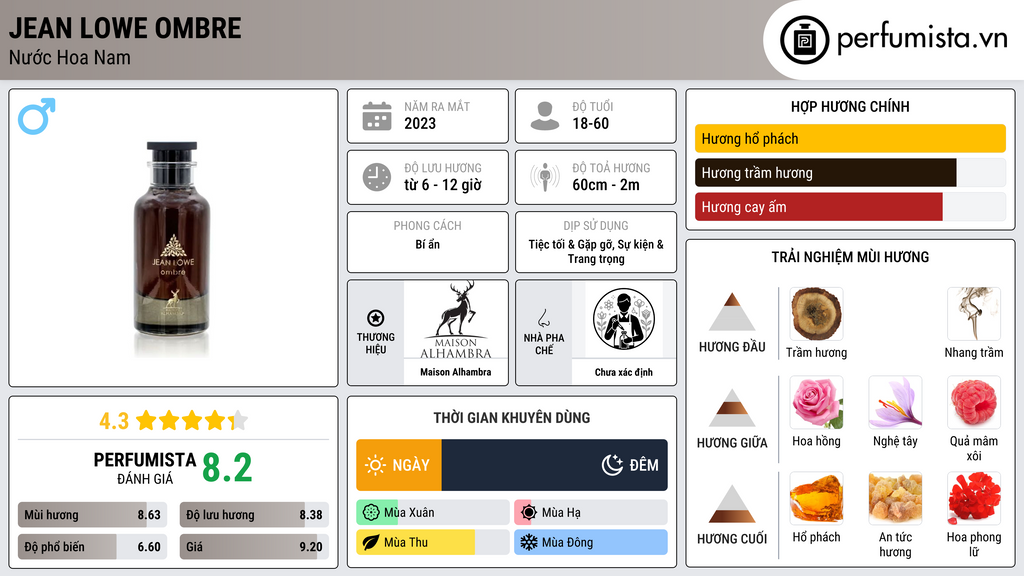Click the Maison Alhambra brand name label
Screen dimensions: 1024x576
456,372
